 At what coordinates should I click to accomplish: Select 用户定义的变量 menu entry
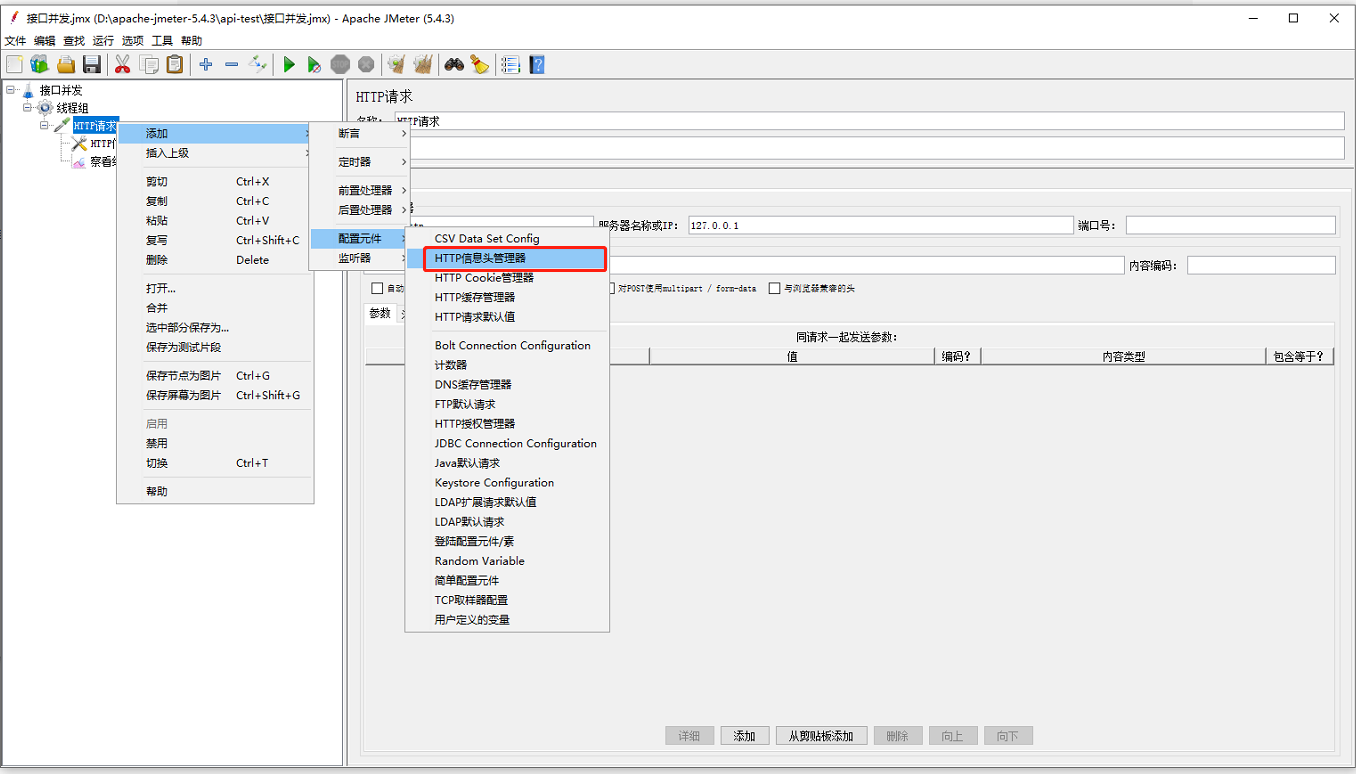[507, 620]
